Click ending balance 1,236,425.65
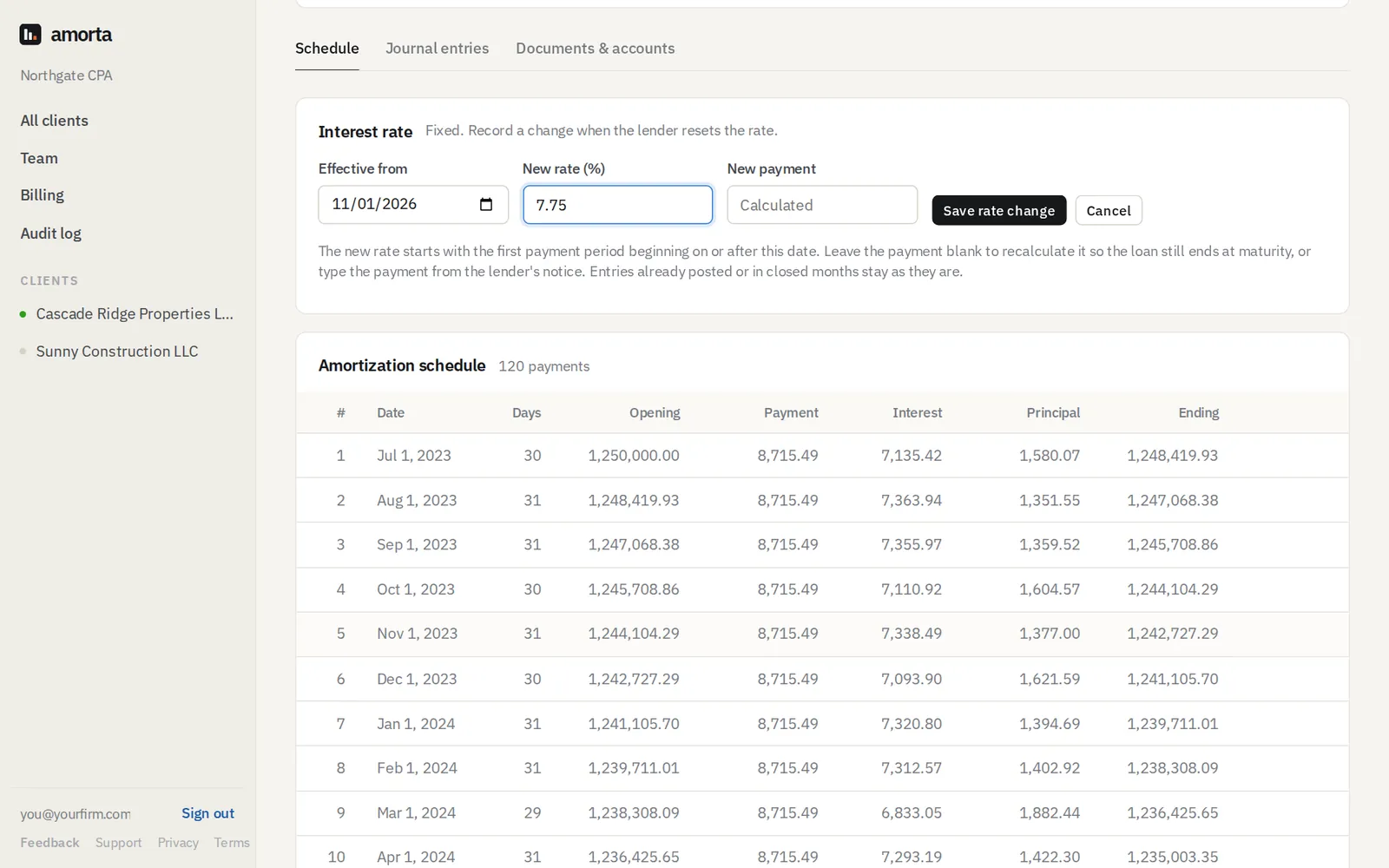Image resolution: width=1389 pixels, height=868 pixels. point(1172,813)
